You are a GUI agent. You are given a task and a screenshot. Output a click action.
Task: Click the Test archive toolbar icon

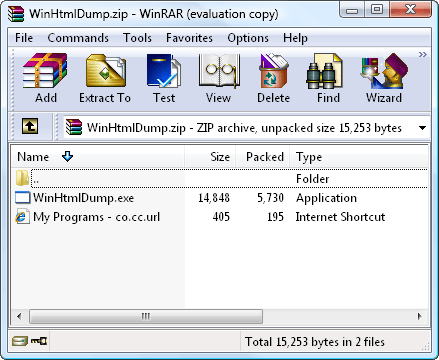(x=164, y=71)
